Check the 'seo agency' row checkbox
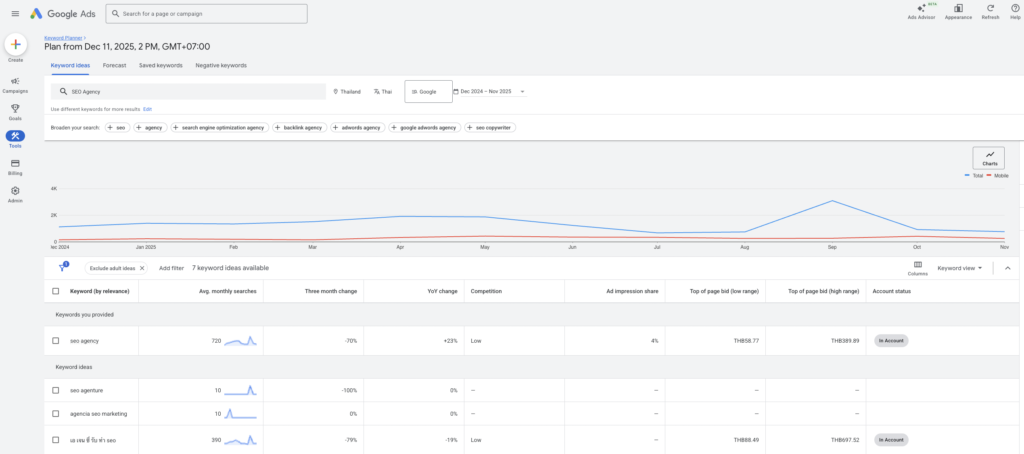Viewport: 1024px width, 454px height. point(56,340)
